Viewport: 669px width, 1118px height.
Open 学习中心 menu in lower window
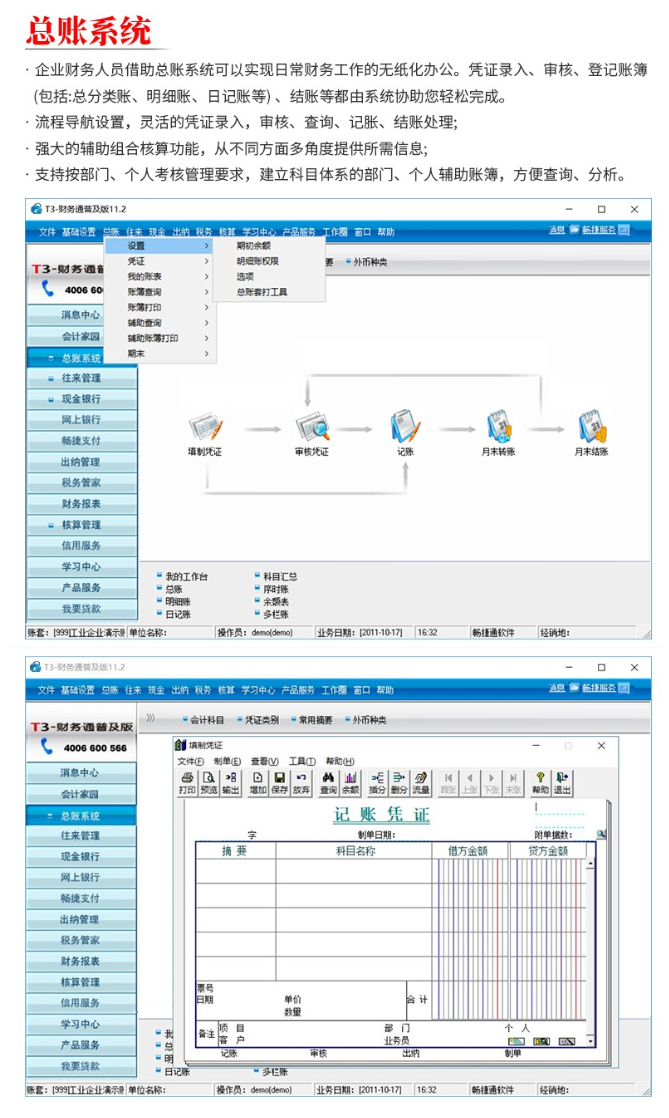click(258, 689)
